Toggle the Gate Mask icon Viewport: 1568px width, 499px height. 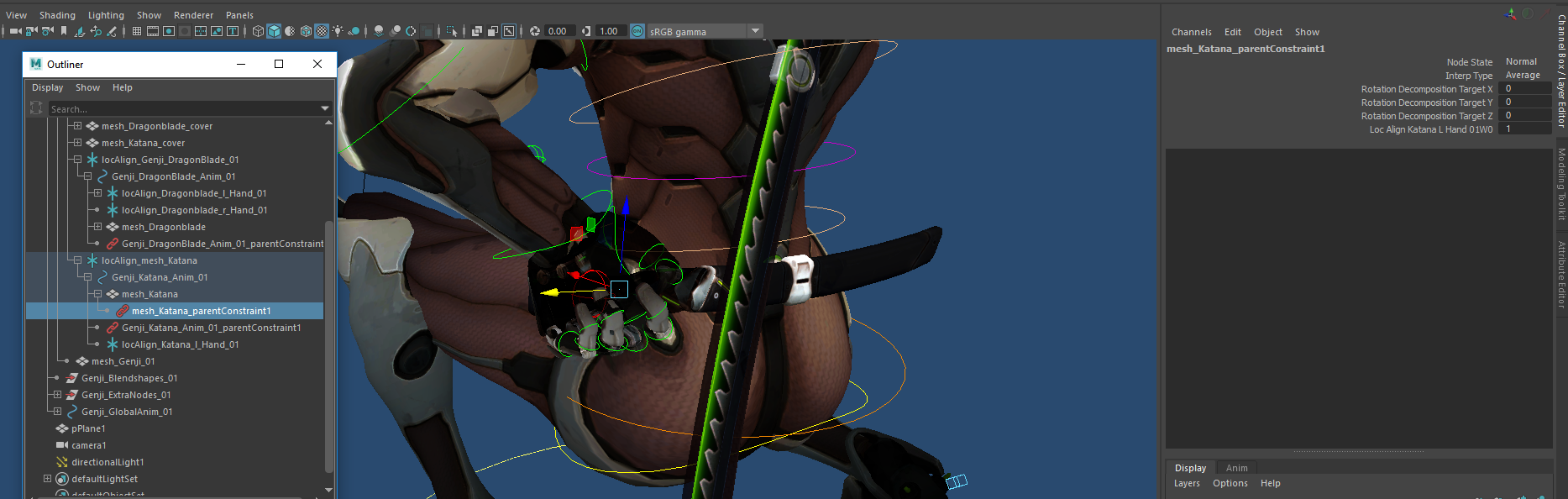[185, 31]
